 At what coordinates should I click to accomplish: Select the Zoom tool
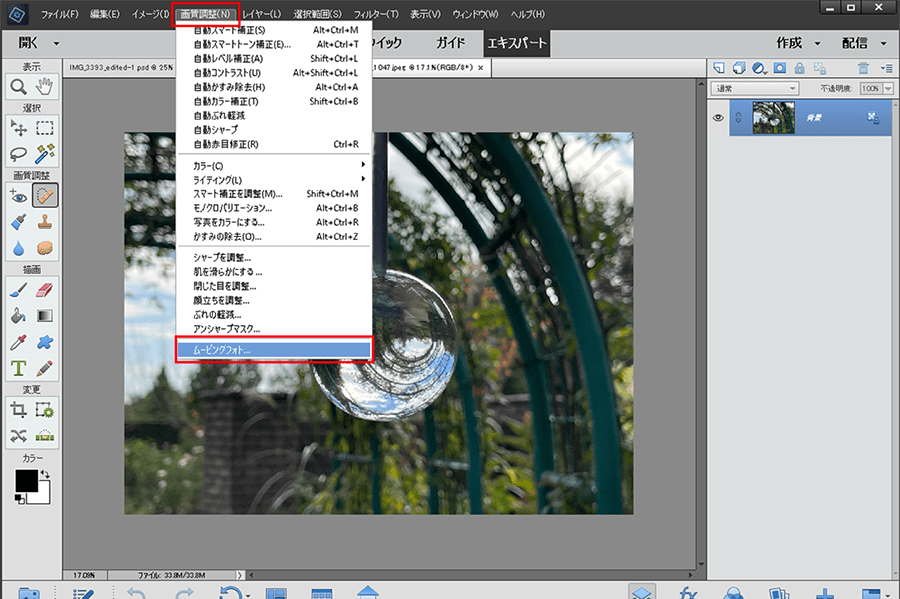click(18, 87)
